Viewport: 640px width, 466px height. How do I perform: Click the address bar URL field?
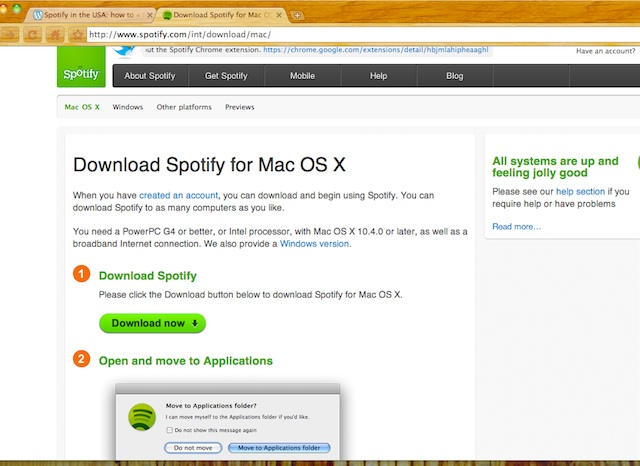363,35
